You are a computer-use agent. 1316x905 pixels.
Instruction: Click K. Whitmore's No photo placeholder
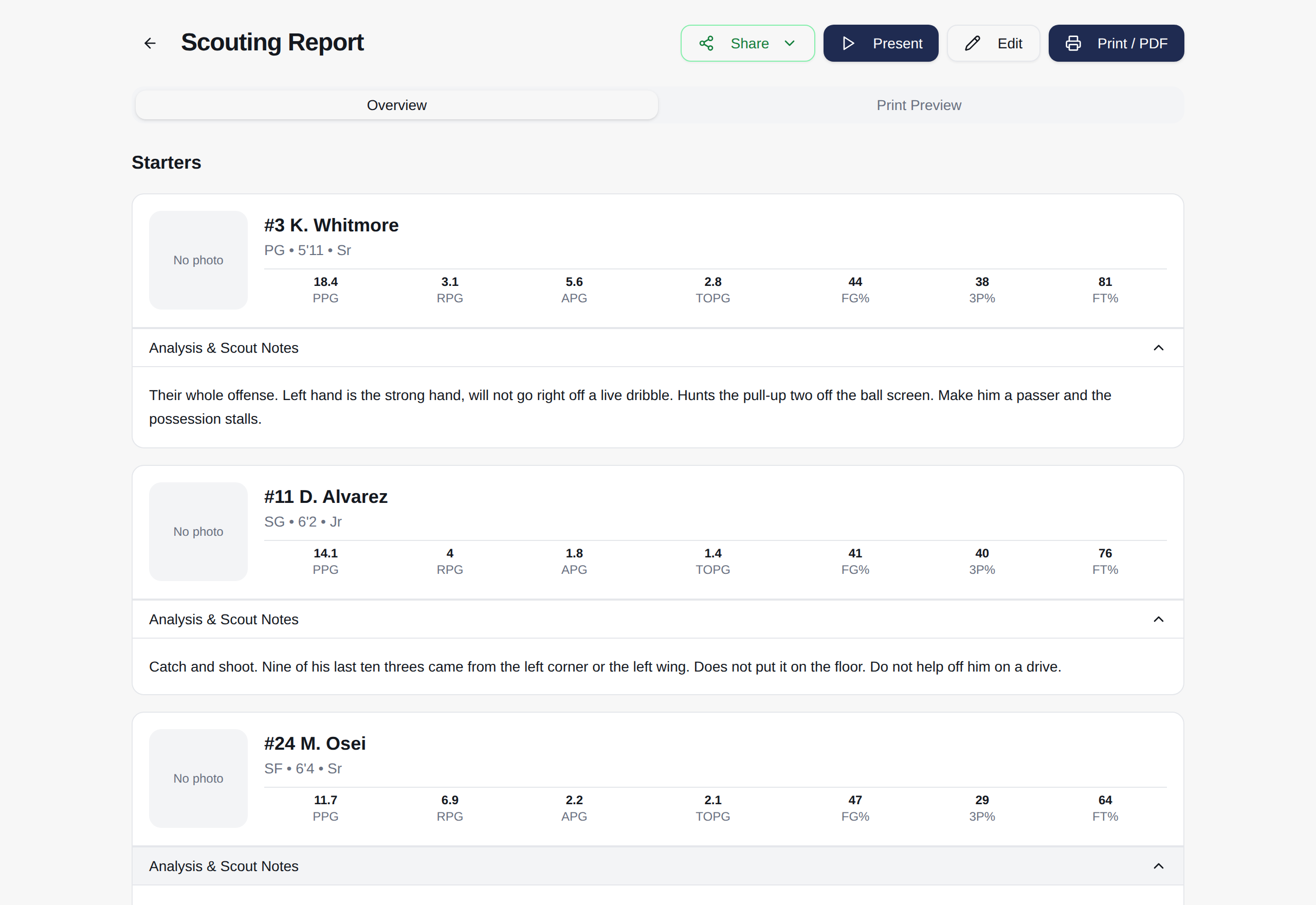198,260
